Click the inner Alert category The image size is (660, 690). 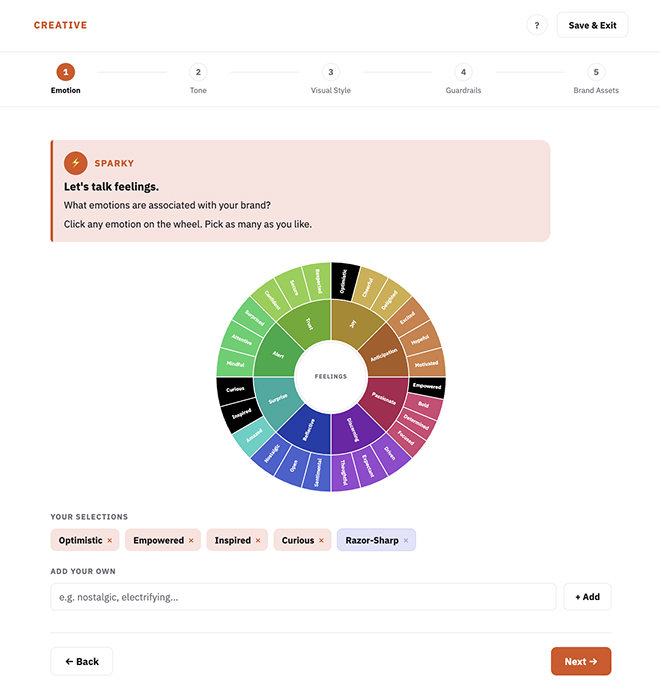tap(278, 355)
